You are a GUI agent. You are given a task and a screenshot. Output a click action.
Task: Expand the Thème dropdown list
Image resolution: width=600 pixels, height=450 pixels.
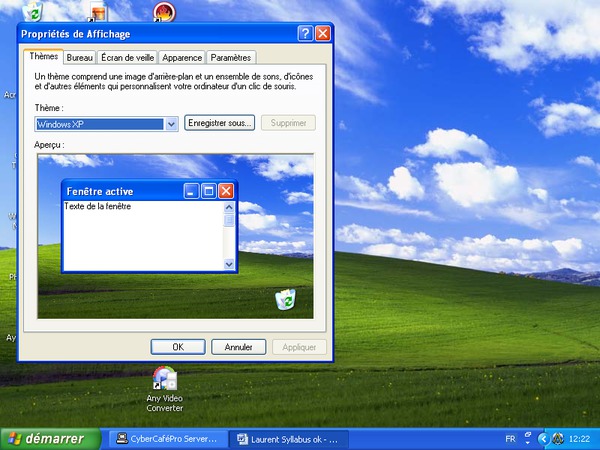171,124
